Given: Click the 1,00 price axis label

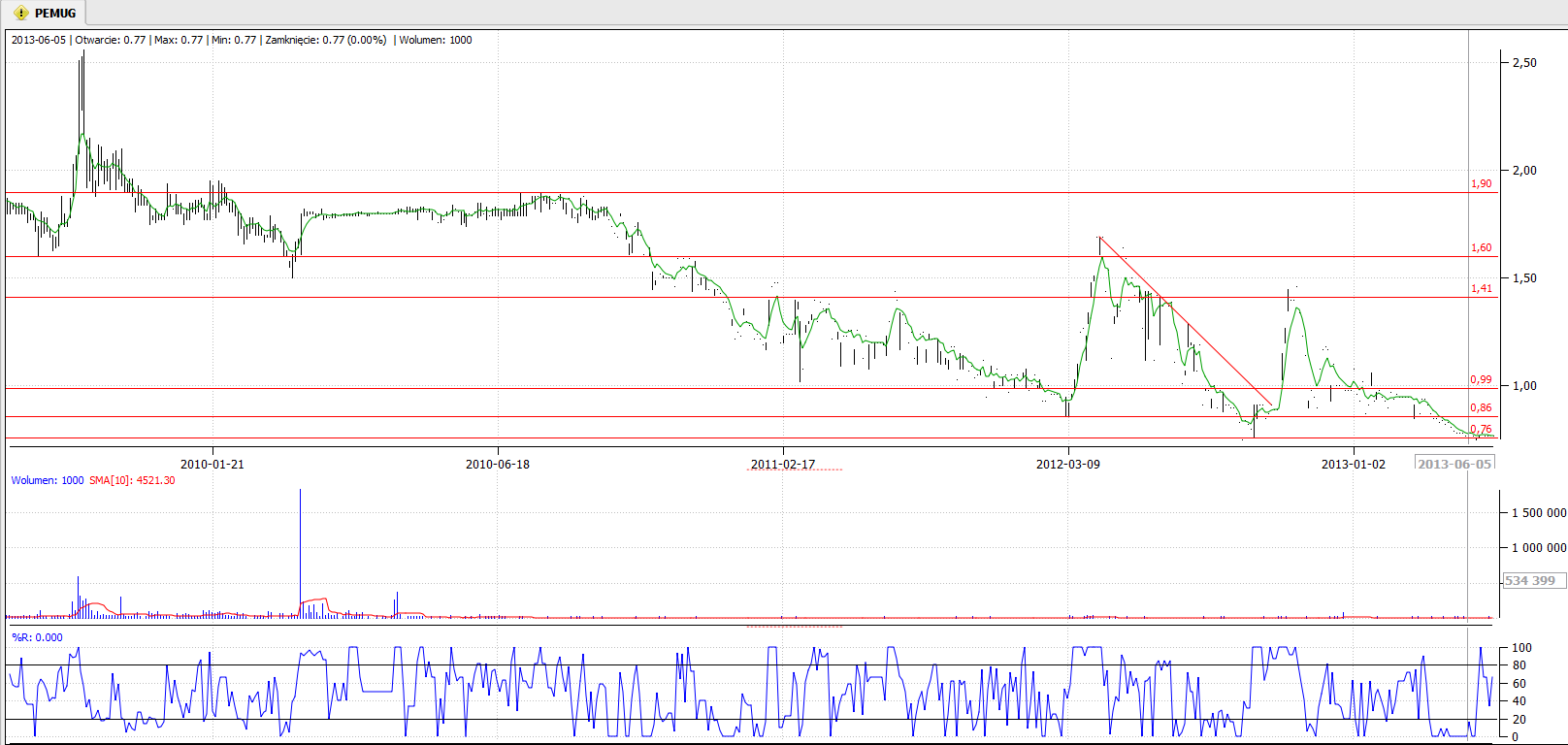Looking at the screenshot, I should 1524,385.
